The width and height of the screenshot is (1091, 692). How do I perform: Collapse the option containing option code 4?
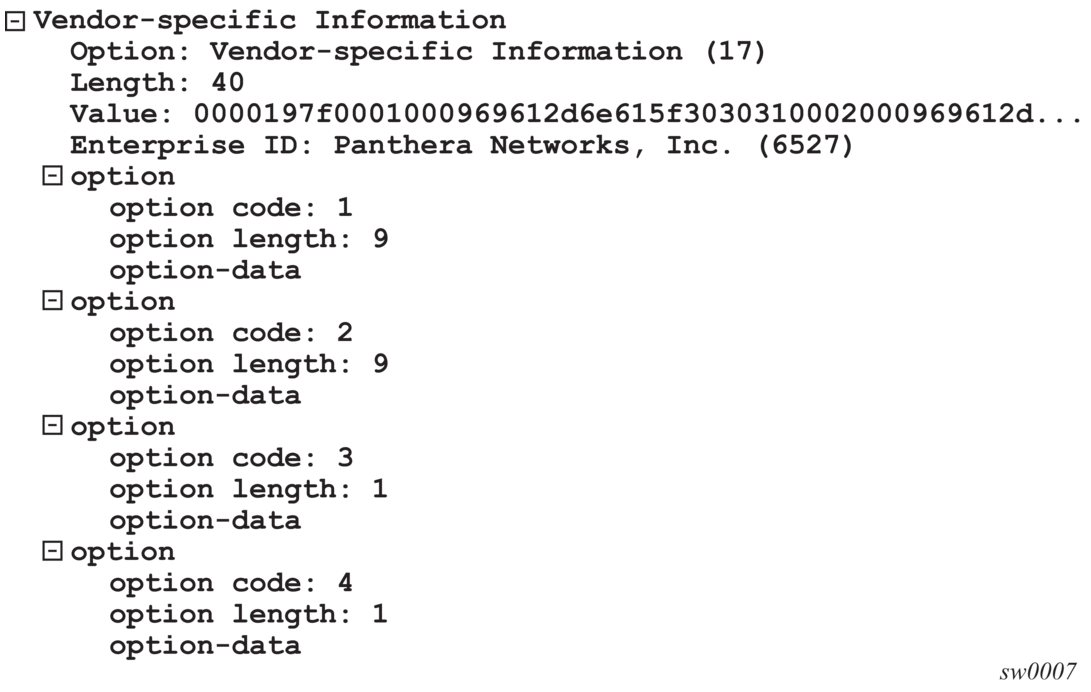(52, 552)
